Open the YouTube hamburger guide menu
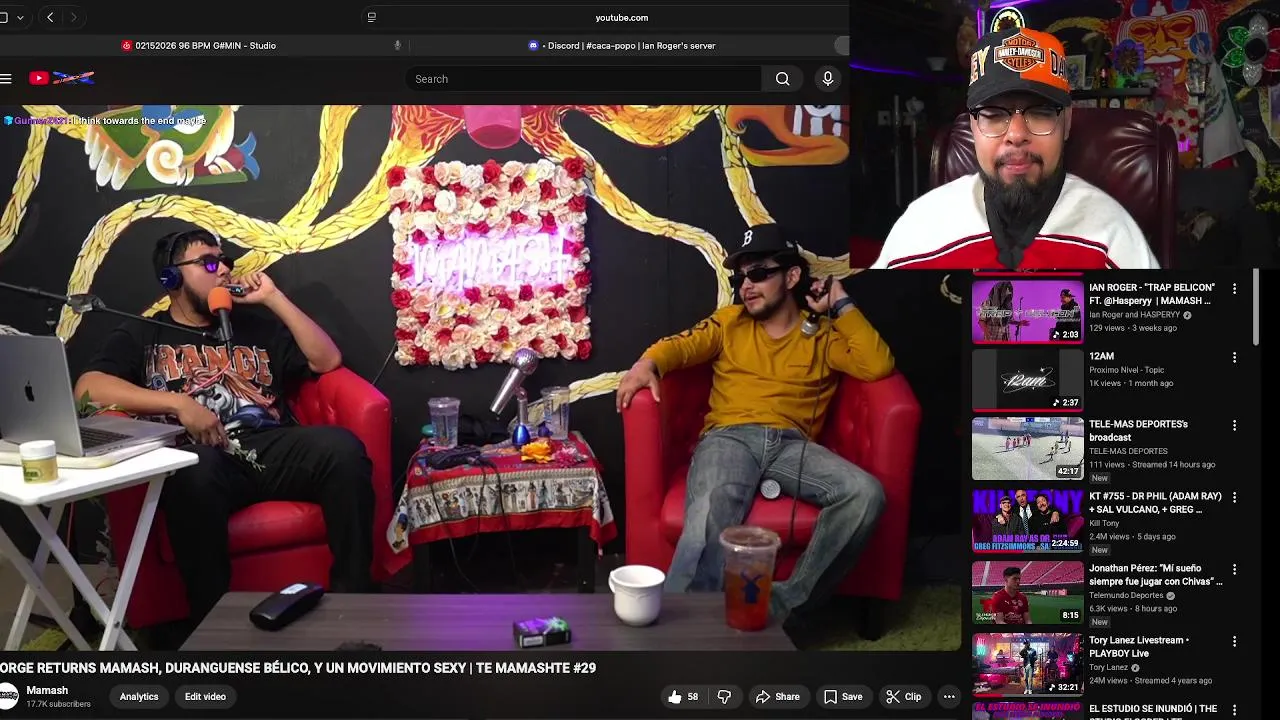 6,78
